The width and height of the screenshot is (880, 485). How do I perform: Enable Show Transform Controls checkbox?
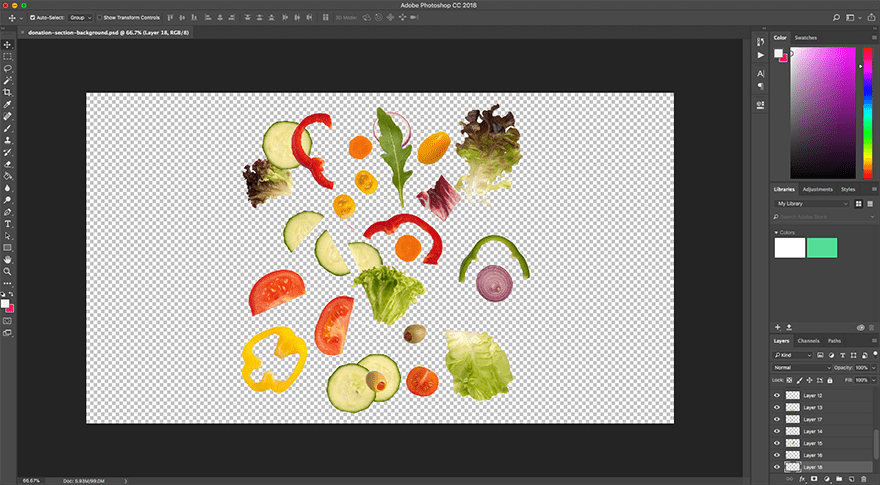point(99,18)
